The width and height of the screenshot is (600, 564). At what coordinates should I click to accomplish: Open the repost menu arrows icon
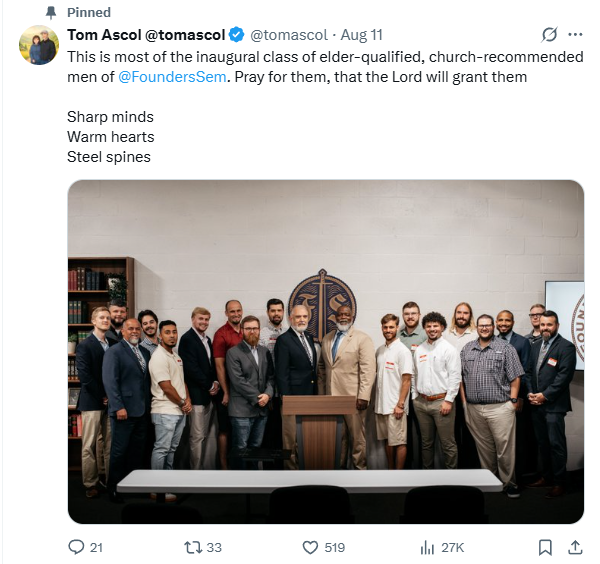[193, 547]
